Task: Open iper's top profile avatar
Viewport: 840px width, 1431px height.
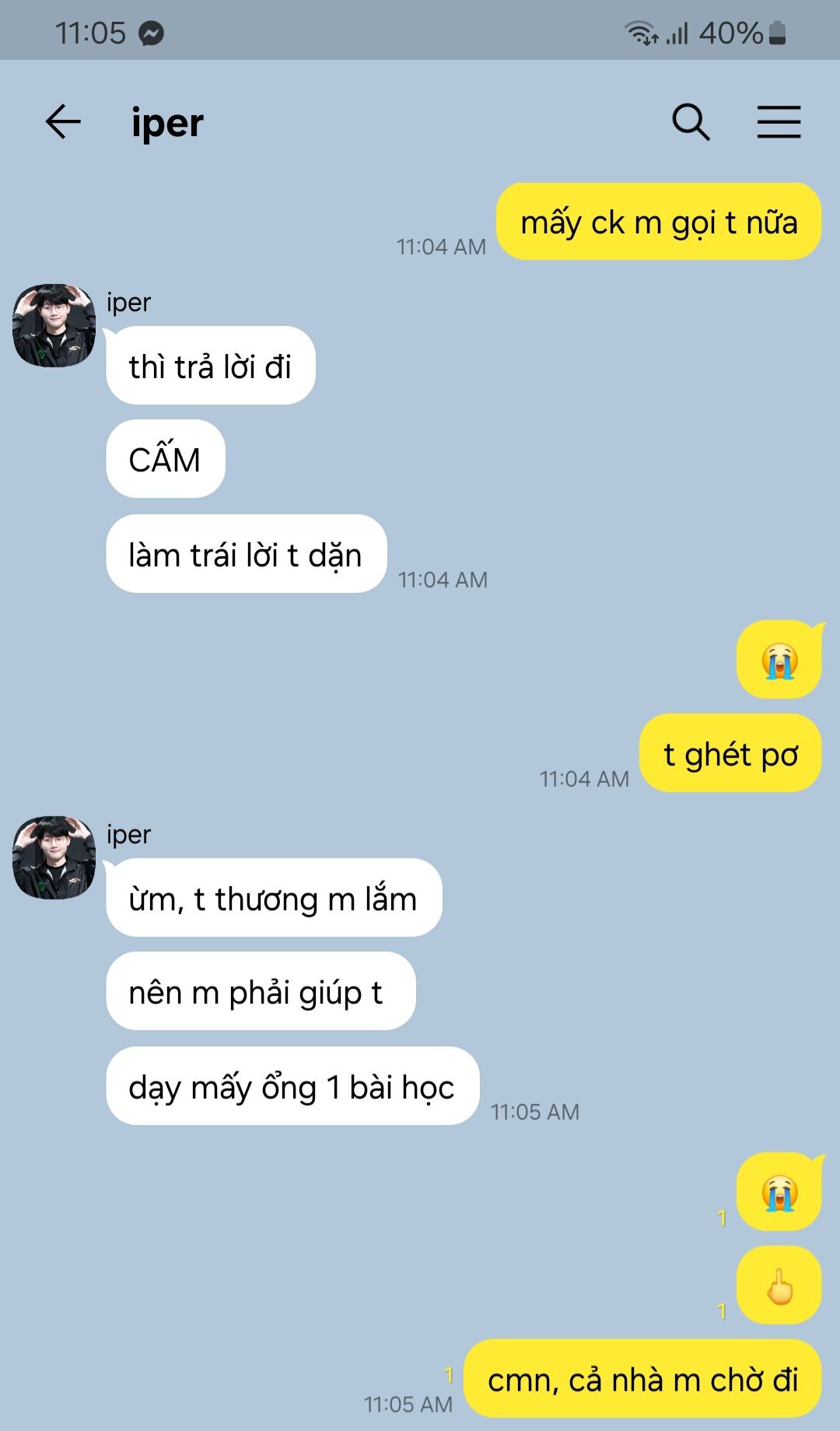Action: [54, 325]
